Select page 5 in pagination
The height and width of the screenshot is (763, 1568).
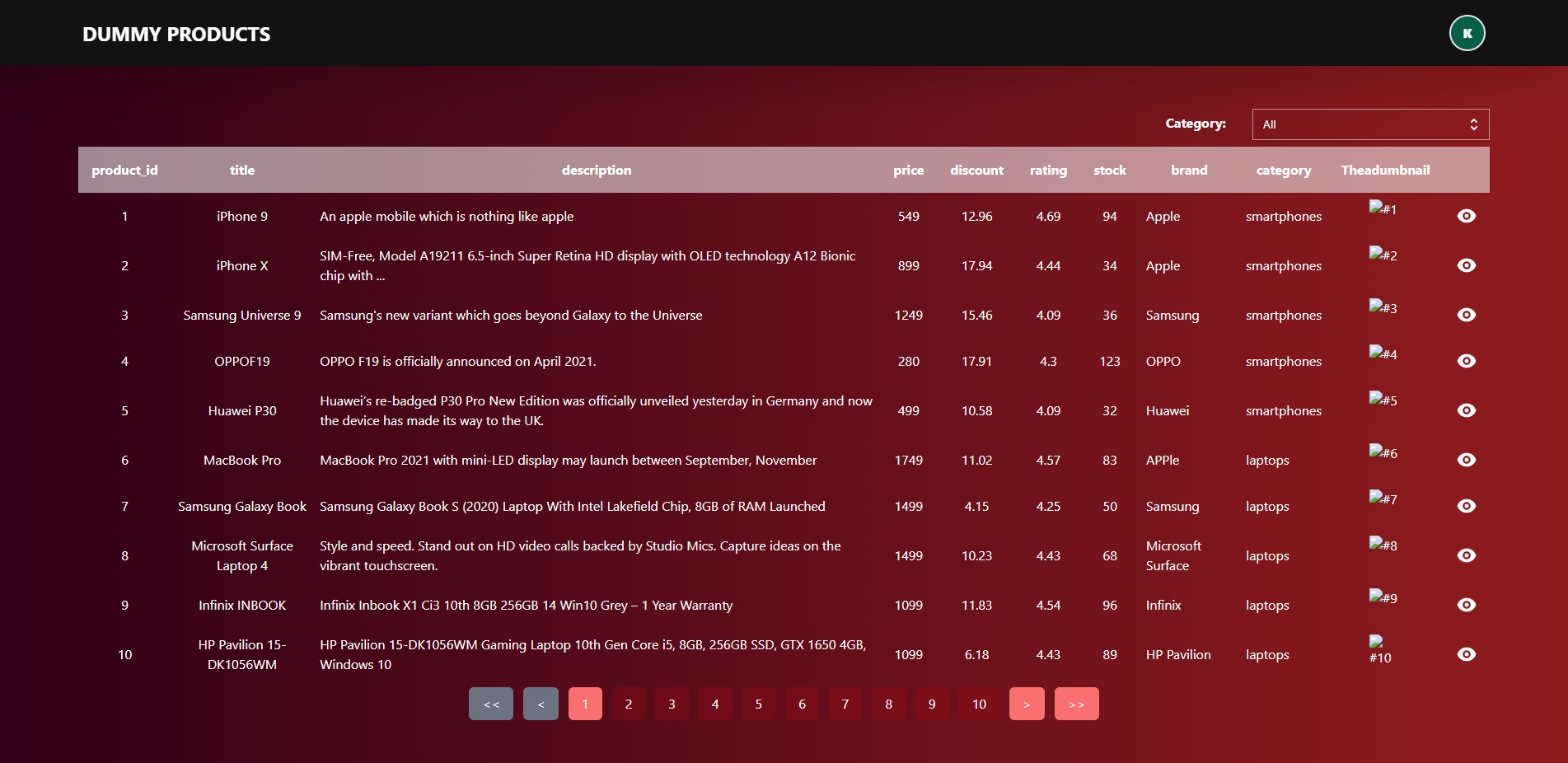pos(759,704)
